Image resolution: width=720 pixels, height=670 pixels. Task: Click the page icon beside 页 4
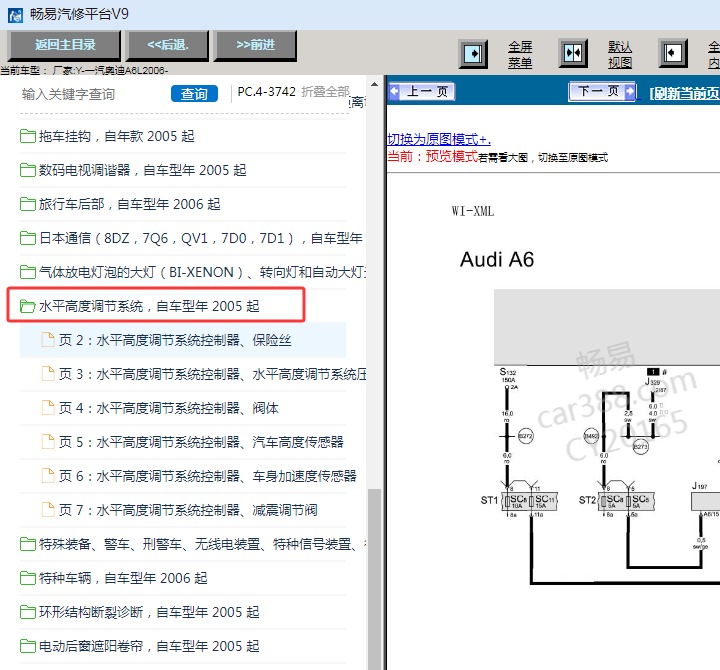tap(48, 408)
